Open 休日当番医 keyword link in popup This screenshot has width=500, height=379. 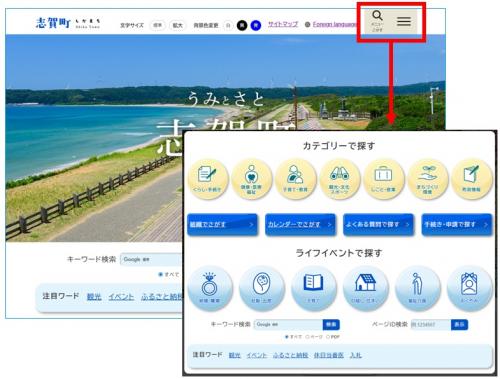click(x=329, y=355)
